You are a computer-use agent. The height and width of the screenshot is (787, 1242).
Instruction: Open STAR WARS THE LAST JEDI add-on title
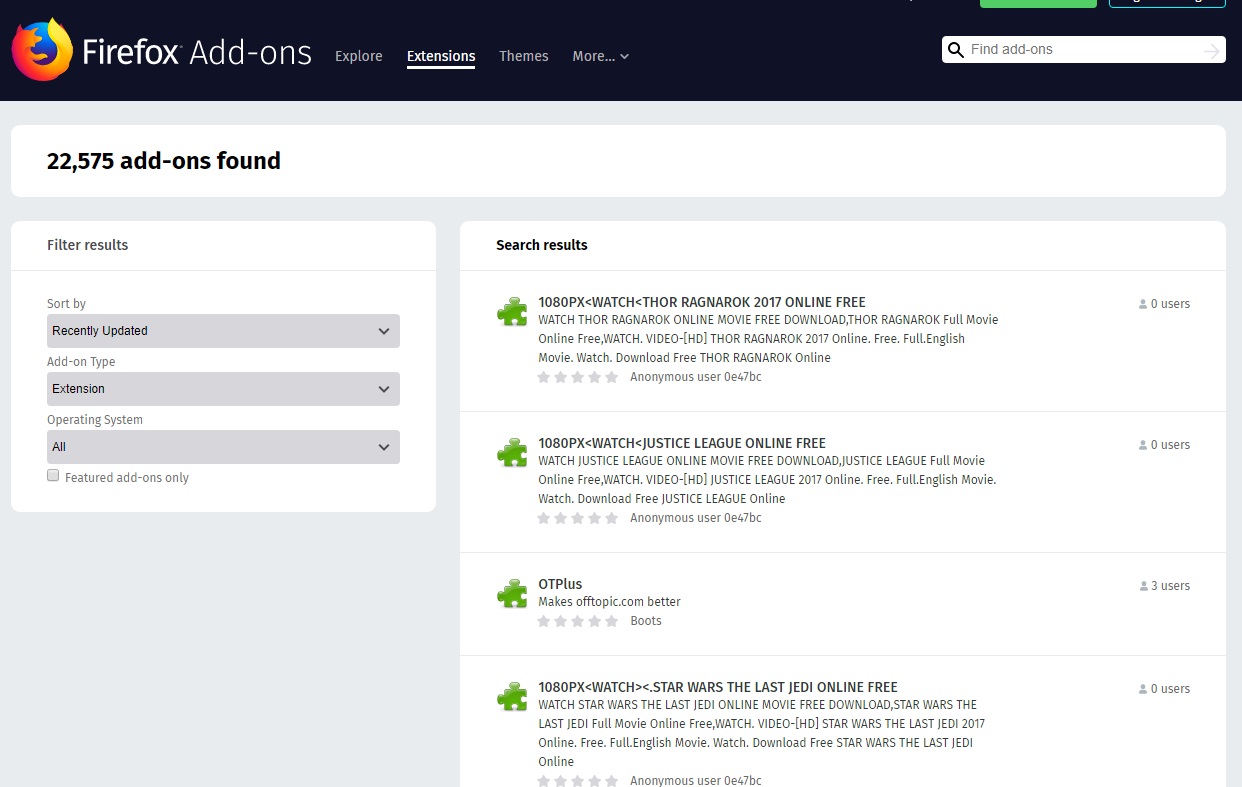[718, 687]
